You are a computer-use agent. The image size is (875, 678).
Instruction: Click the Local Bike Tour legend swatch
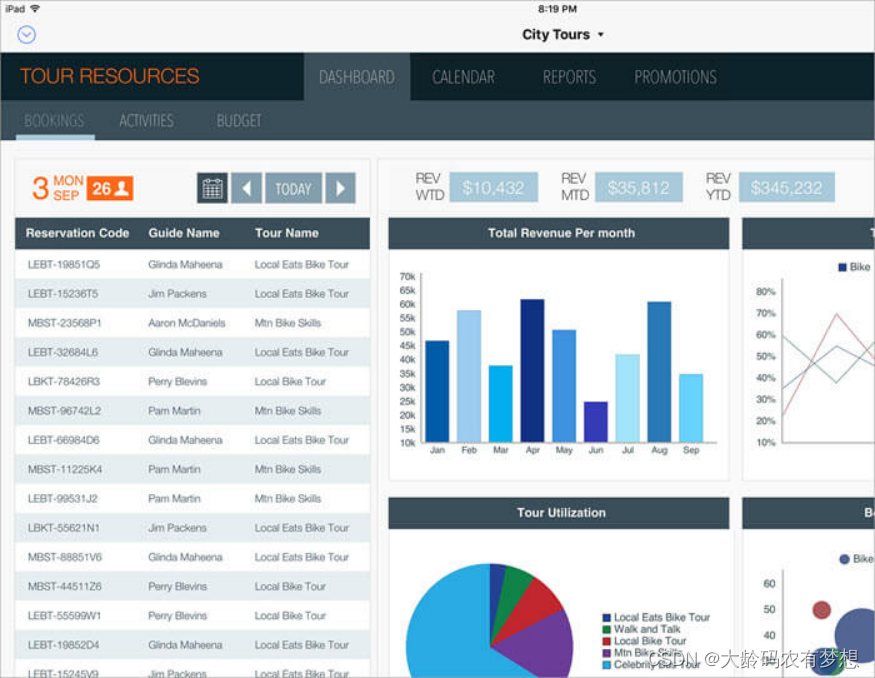point(607,641)
